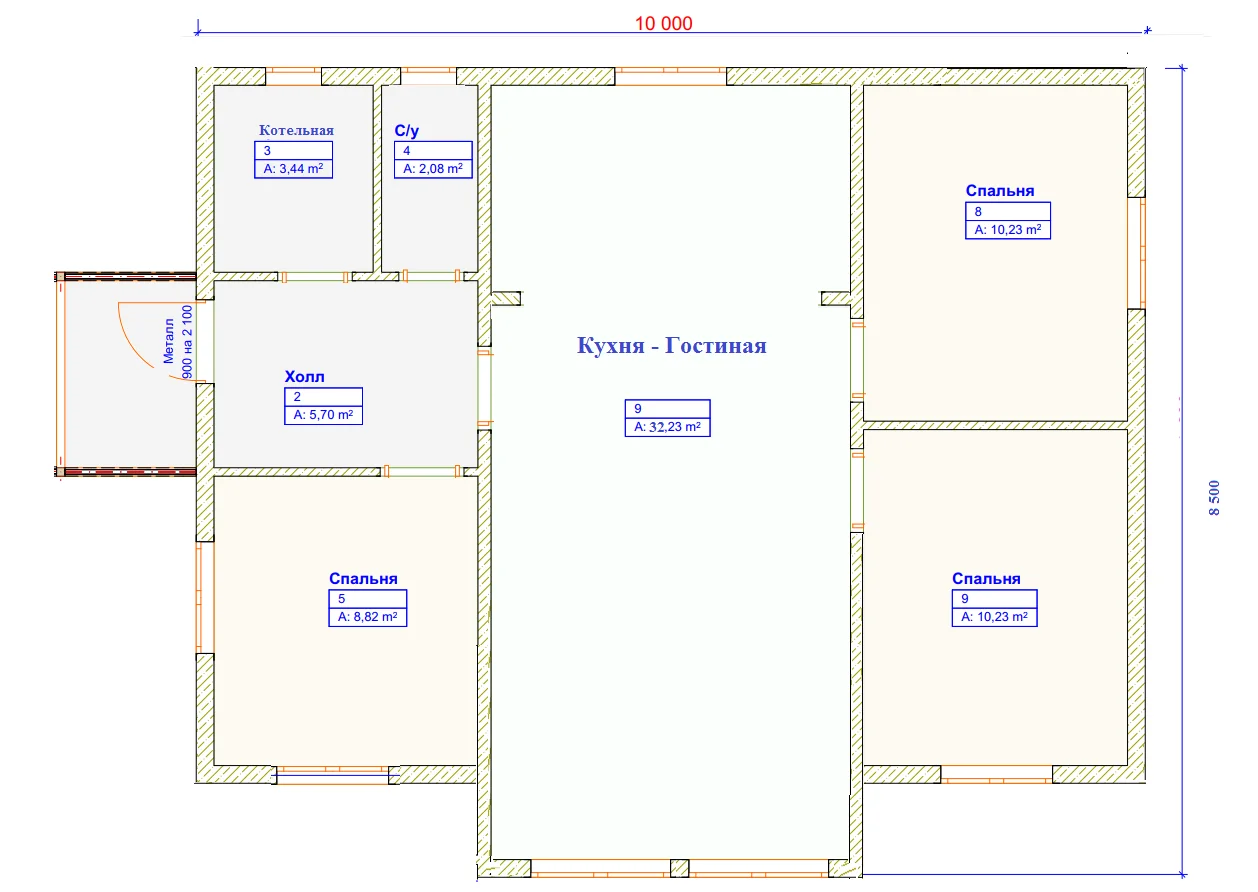Click the "Котельная" room label

[x=296, y=130]
